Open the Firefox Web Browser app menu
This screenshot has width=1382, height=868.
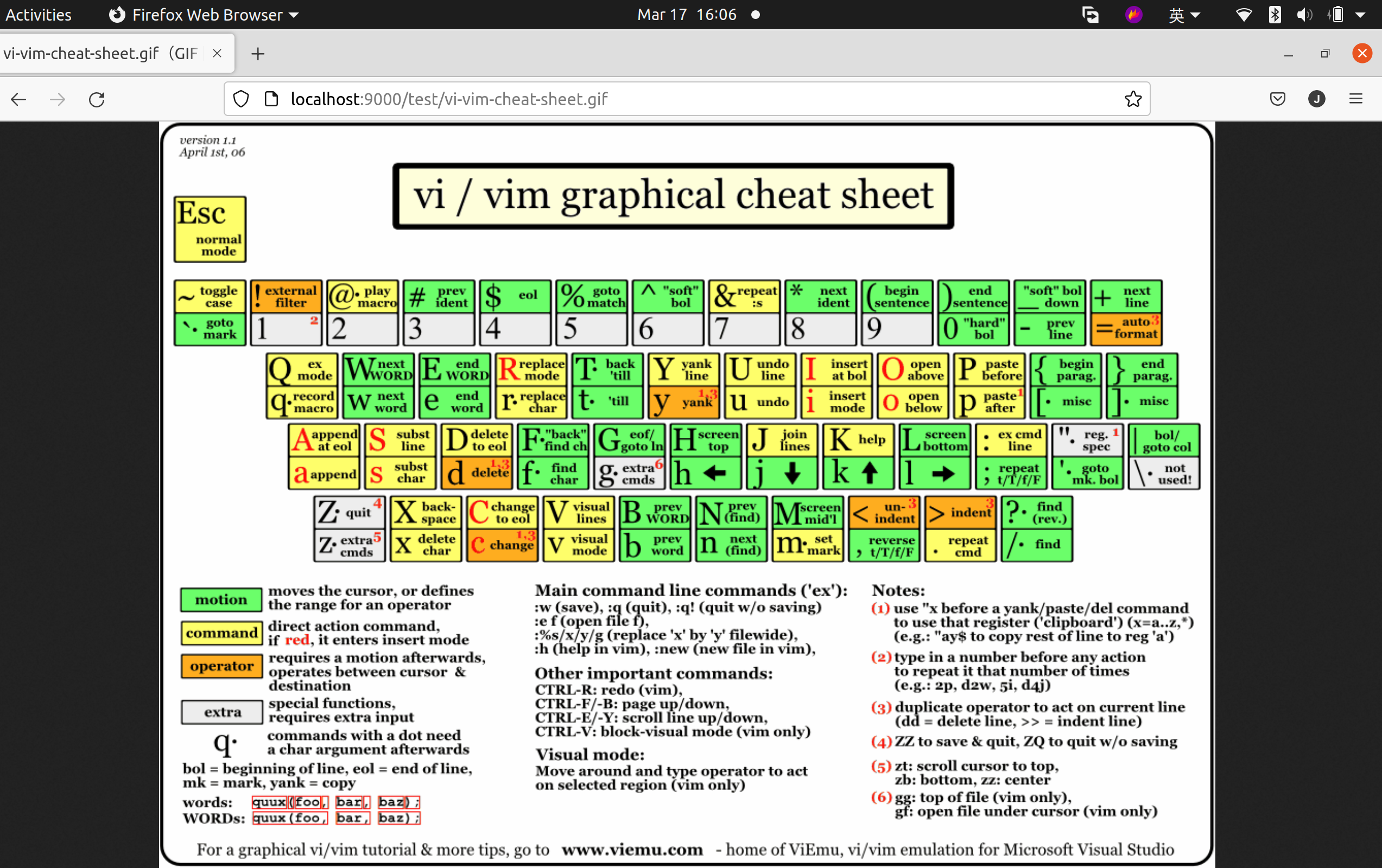coord(204,15)
